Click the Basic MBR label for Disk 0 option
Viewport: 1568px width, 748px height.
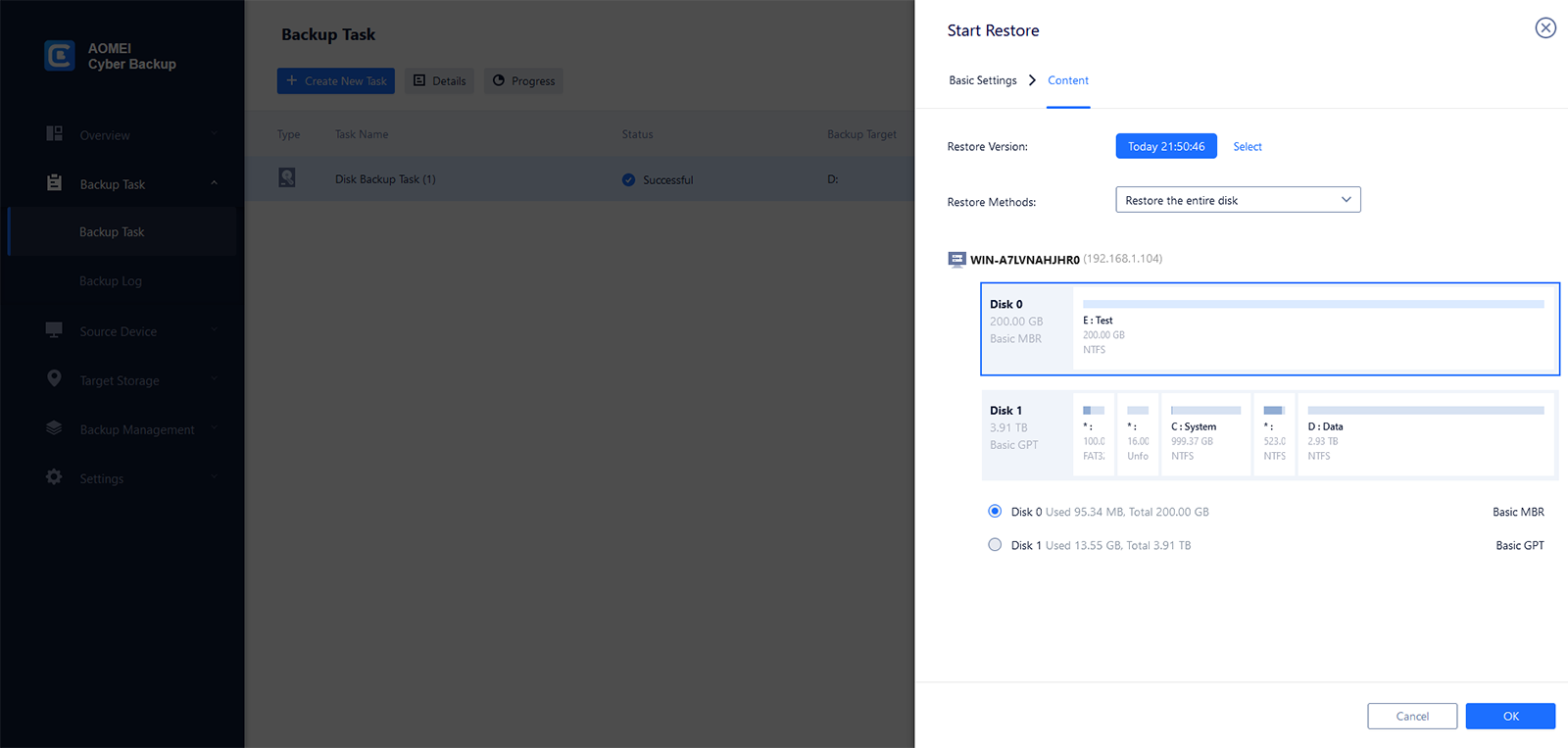1518,512
